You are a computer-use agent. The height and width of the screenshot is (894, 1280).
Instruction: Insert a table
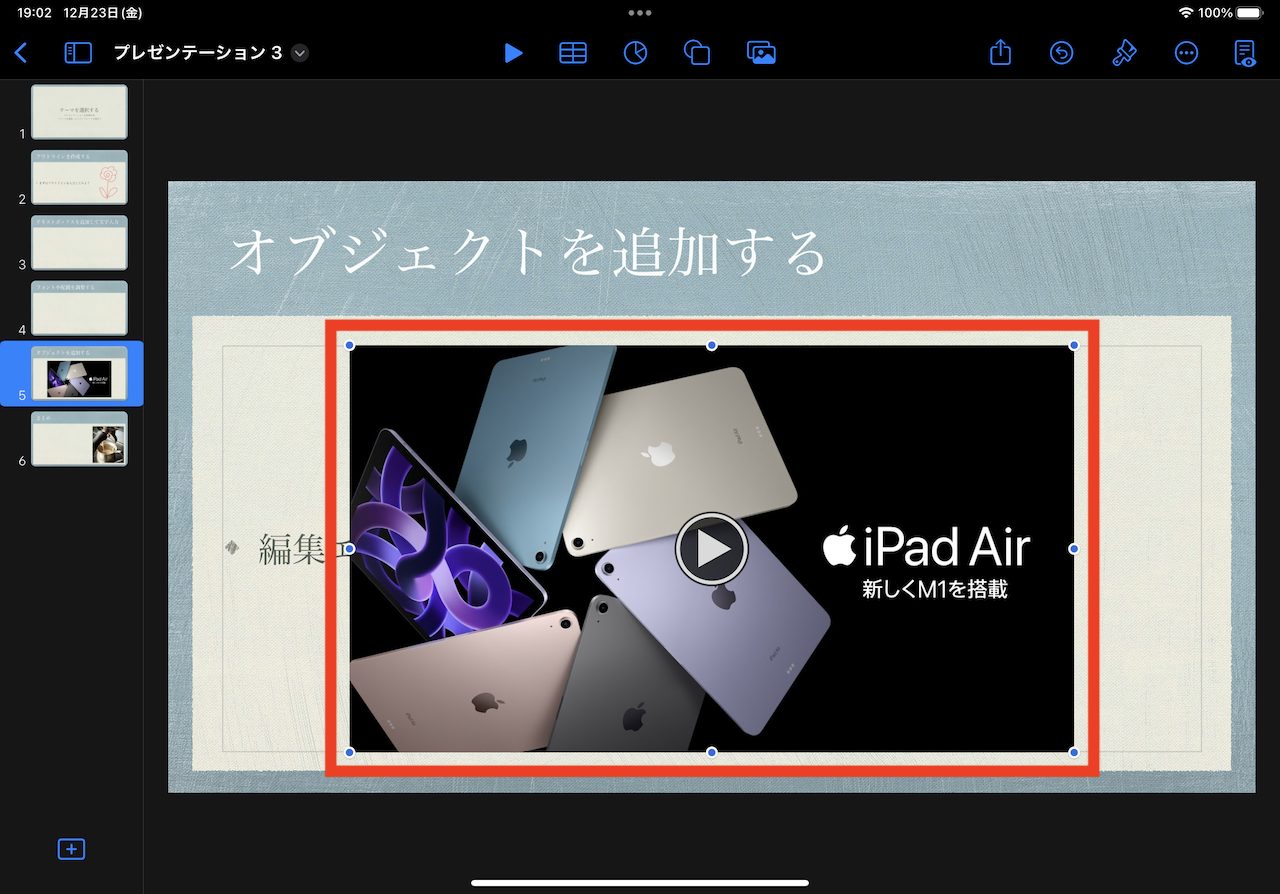point(573,53)
